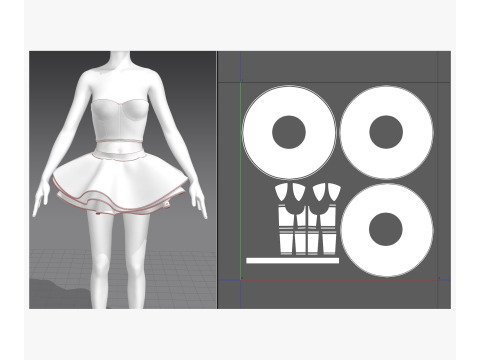This screenshot has width=480, height=360.
Task: Select the bustier top on the 3D avatar
Action: [120, 120]
